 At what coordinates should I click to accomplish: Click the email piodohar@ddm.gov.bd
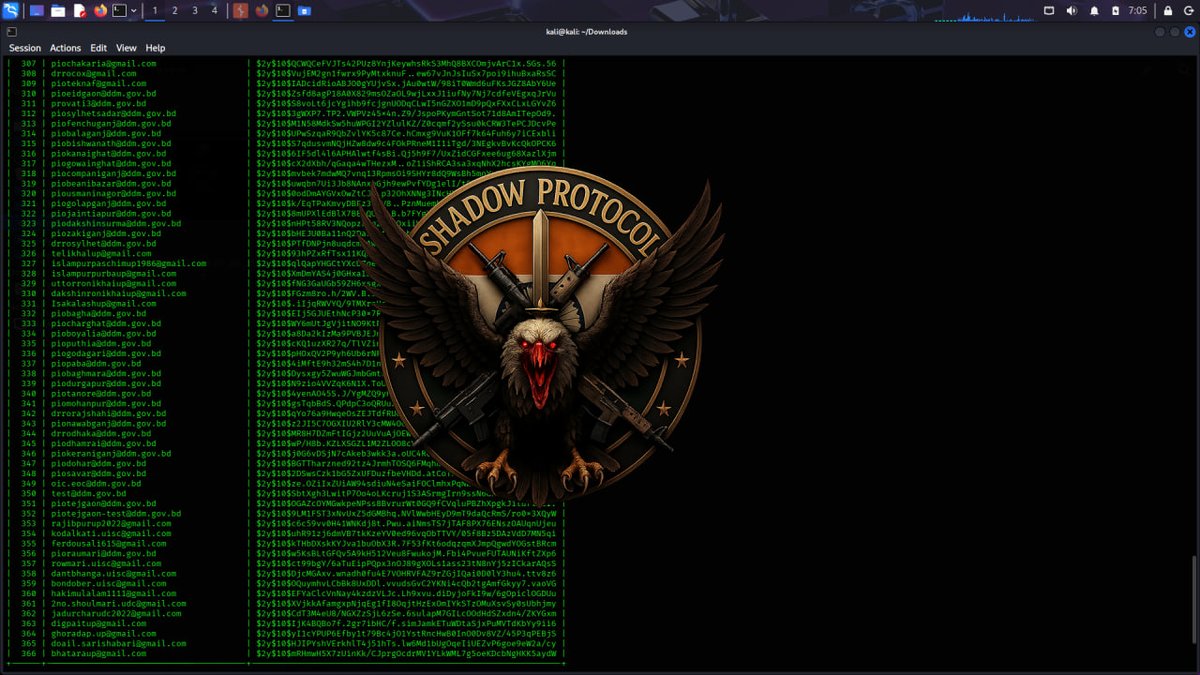pos(101,463)
